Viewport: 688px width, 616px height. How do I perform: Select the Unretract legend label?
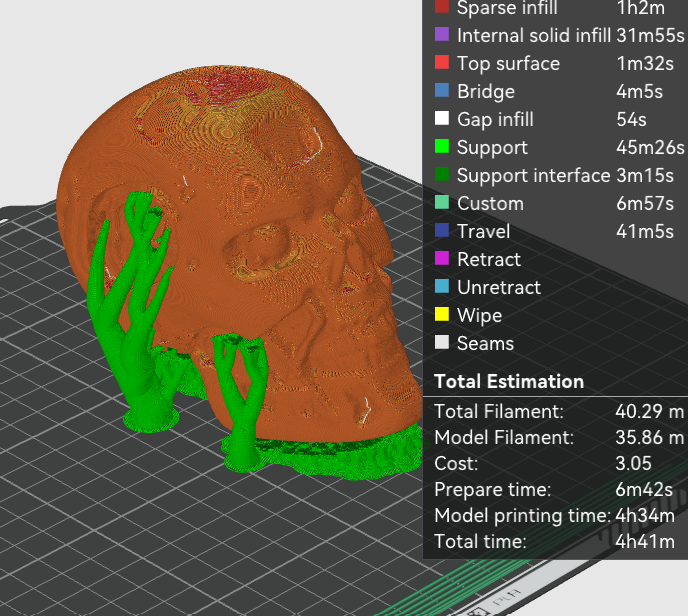[x=499, y=288]
